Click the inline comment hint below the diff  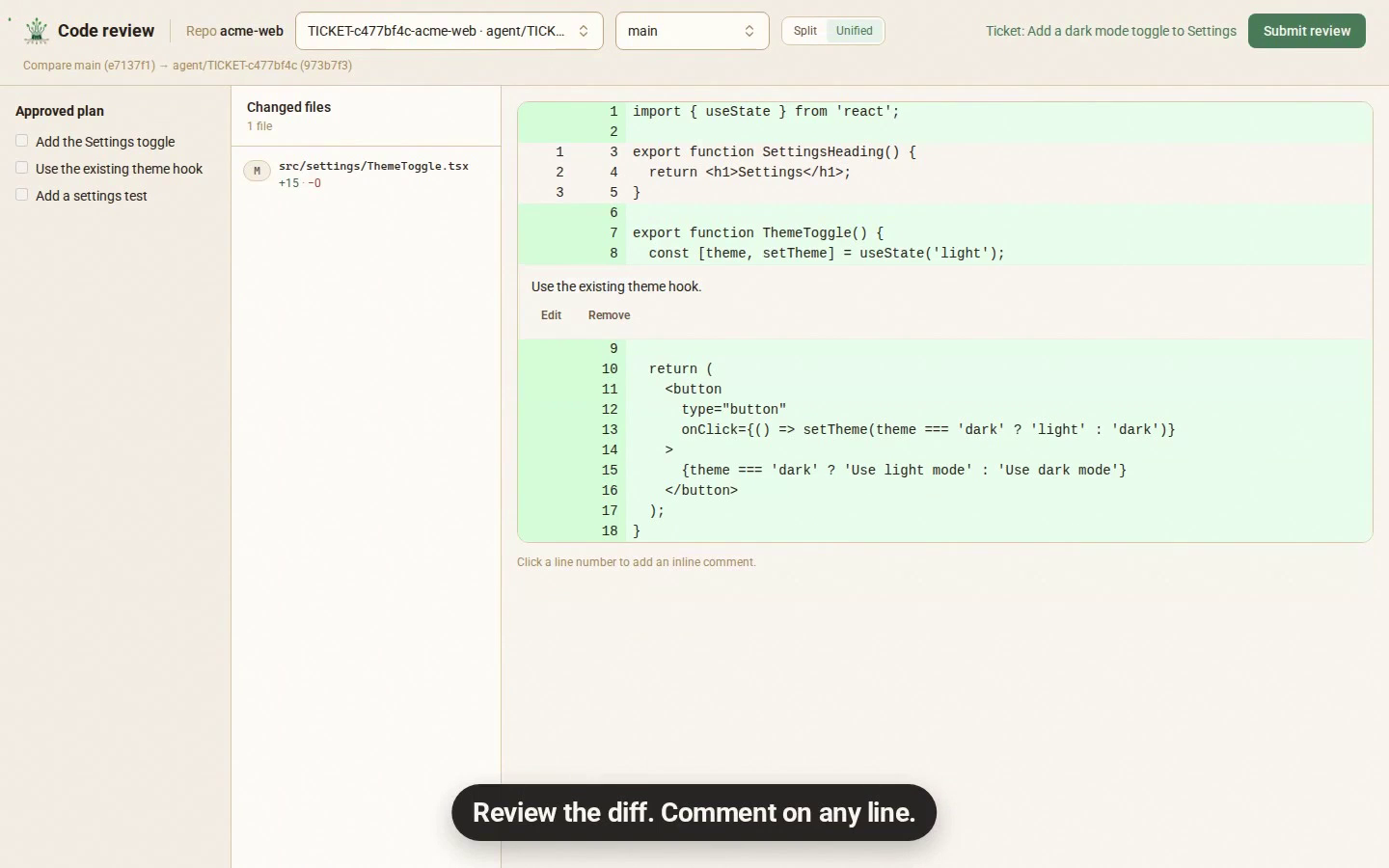coord(637,562)
